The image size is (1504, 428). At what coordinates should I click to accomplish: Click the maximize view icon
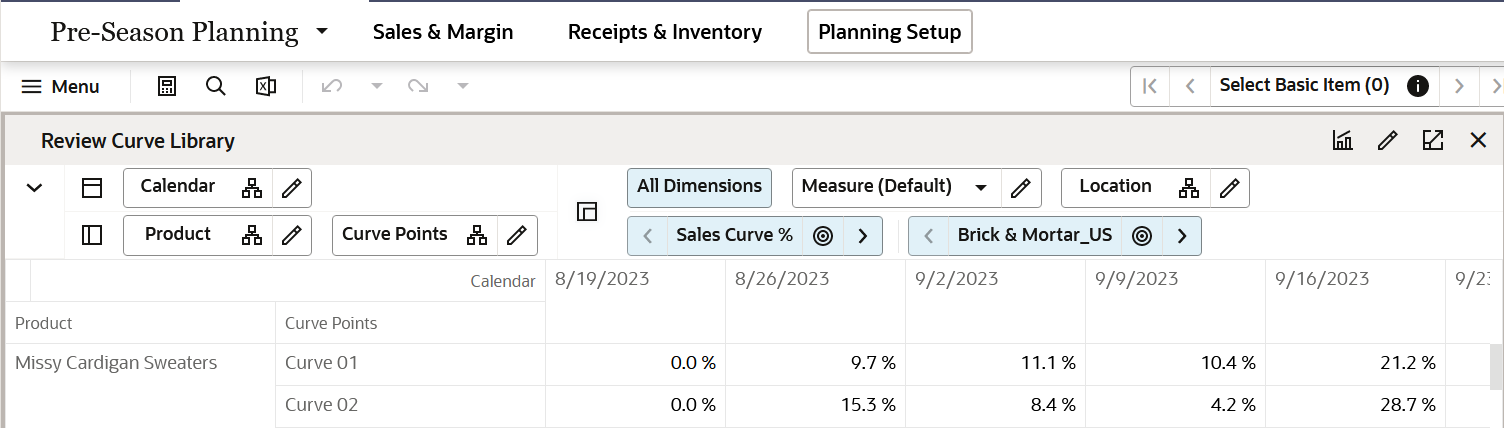1432,141
